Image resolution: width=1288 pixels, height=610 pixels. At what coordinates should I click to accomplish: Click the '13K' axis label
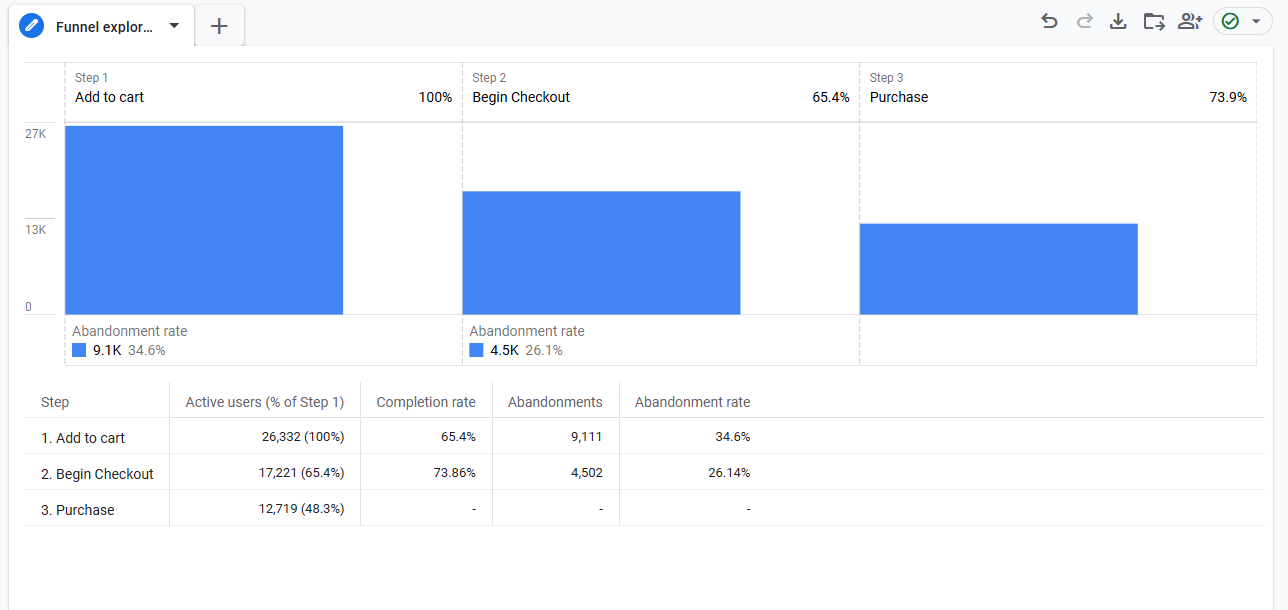(x=36, y=230)
